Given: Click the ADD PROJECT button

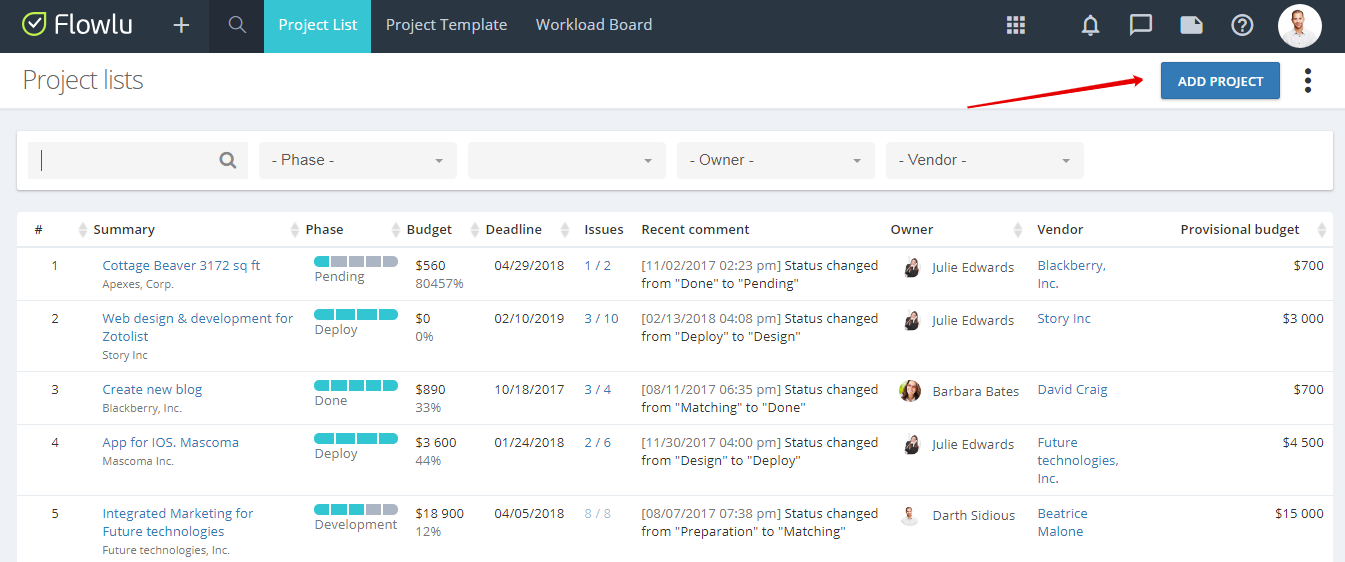Looking at the screenshot, I should point(1220,81).
